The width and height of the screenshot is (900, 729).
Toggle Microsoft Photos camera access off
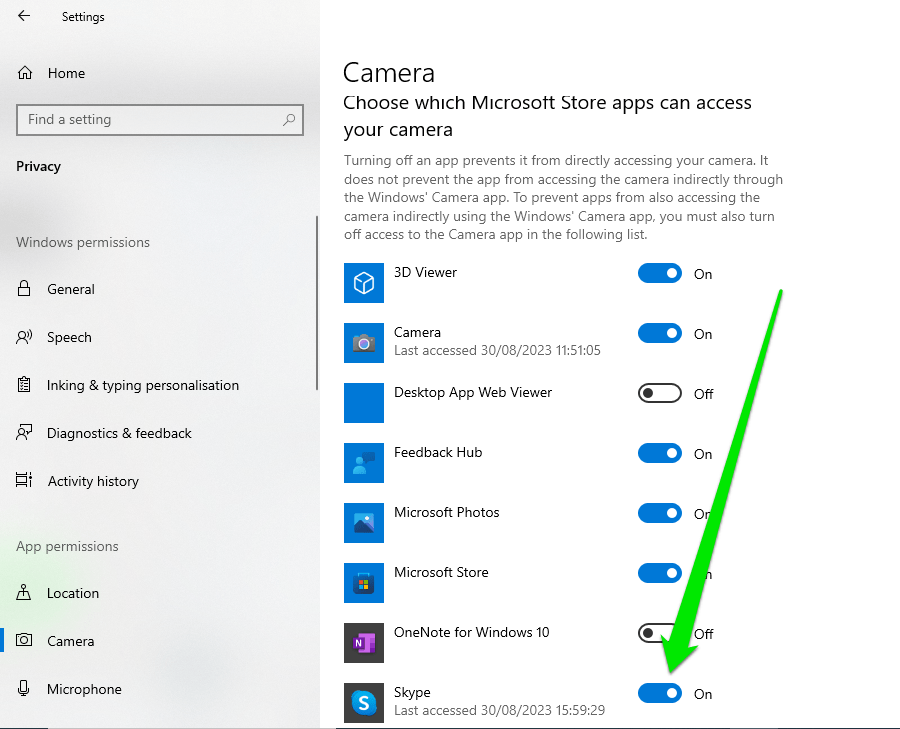660,513
